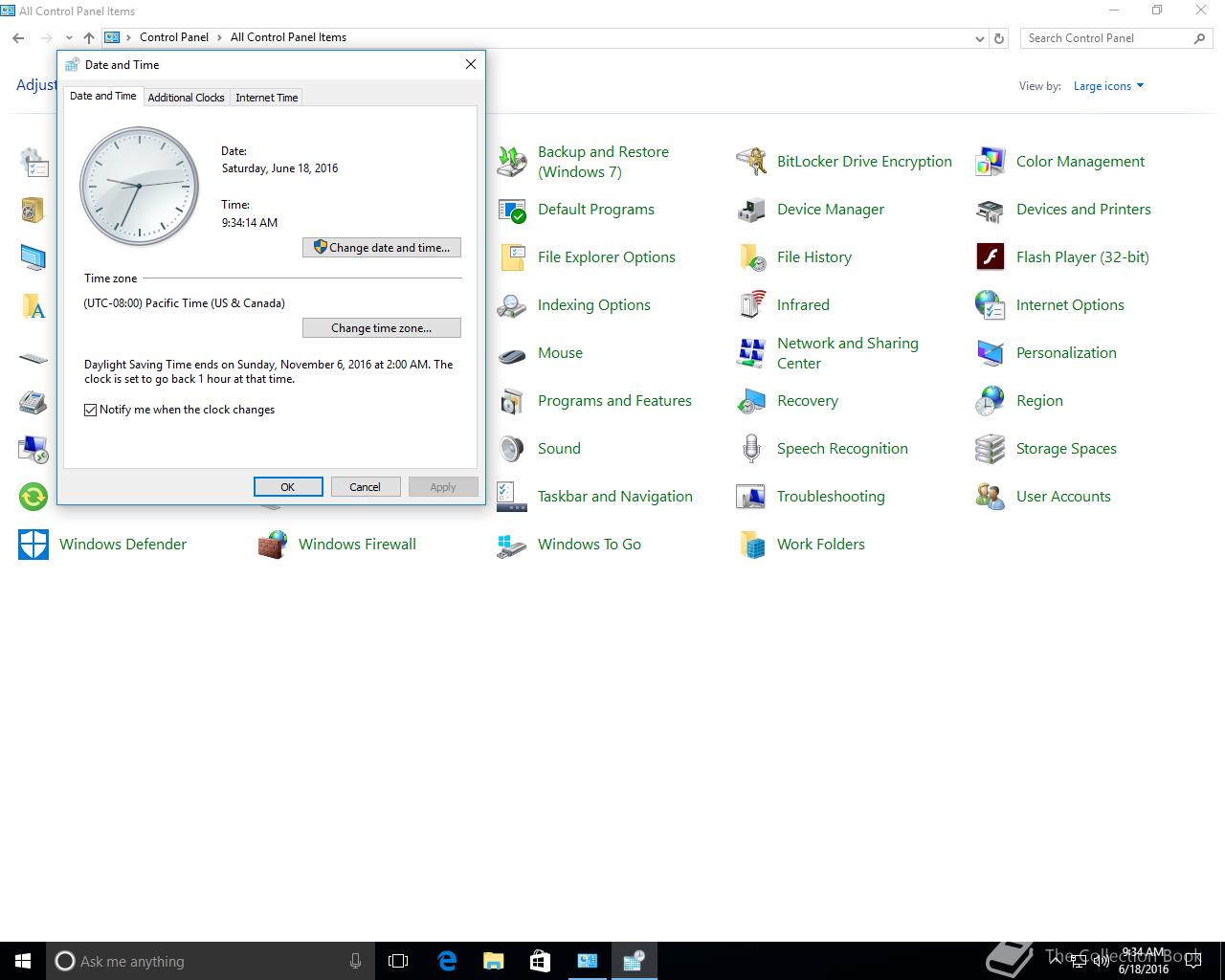Open the Network and Sharing Center icon
This screenshot has width=1225, height=980.
click(751, 353)
